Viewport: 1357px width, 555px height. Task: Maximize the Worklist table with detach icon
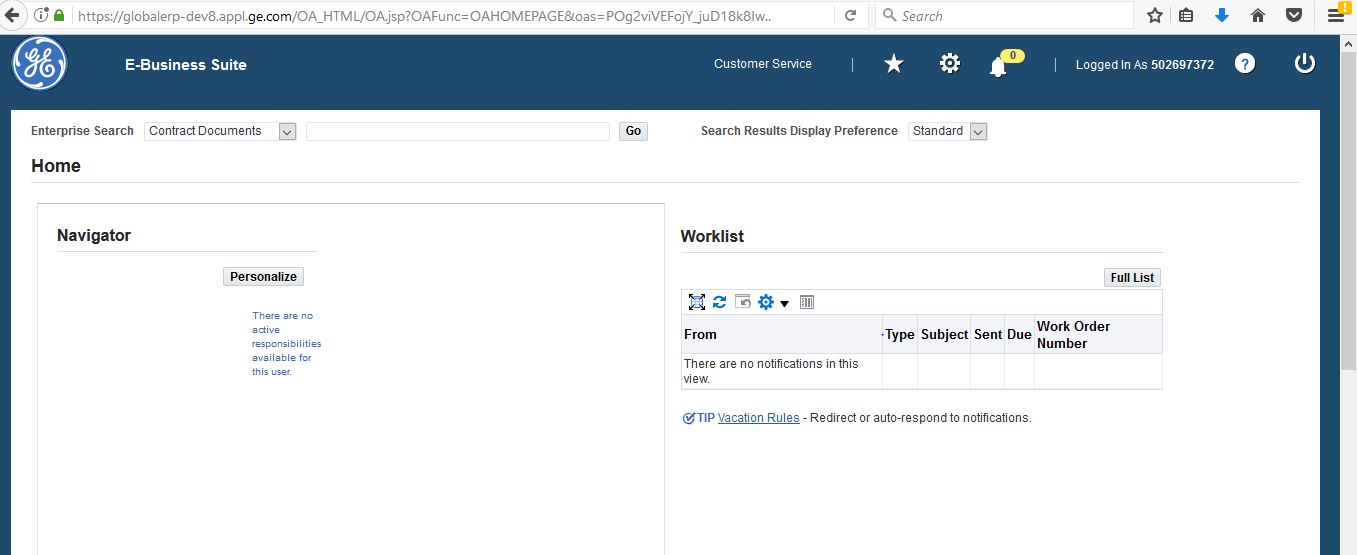click(x=697, y=302)
